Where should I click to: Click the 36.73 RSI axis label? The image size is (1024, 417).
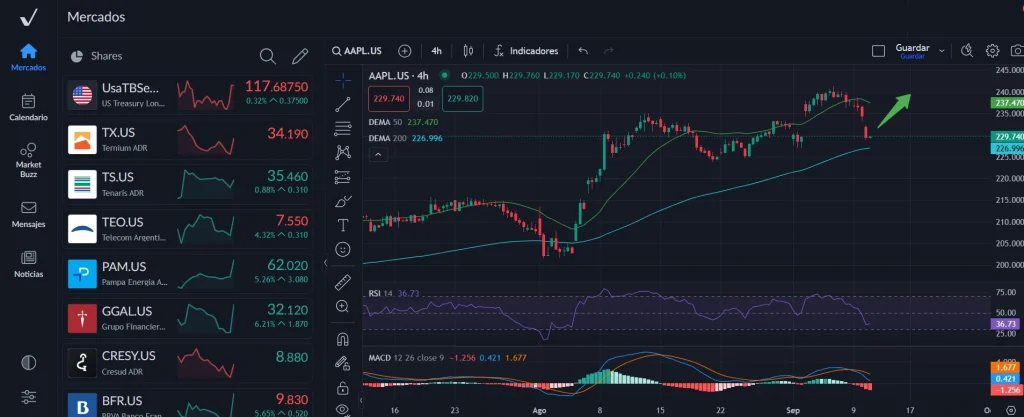click(x=1006, y=324)
